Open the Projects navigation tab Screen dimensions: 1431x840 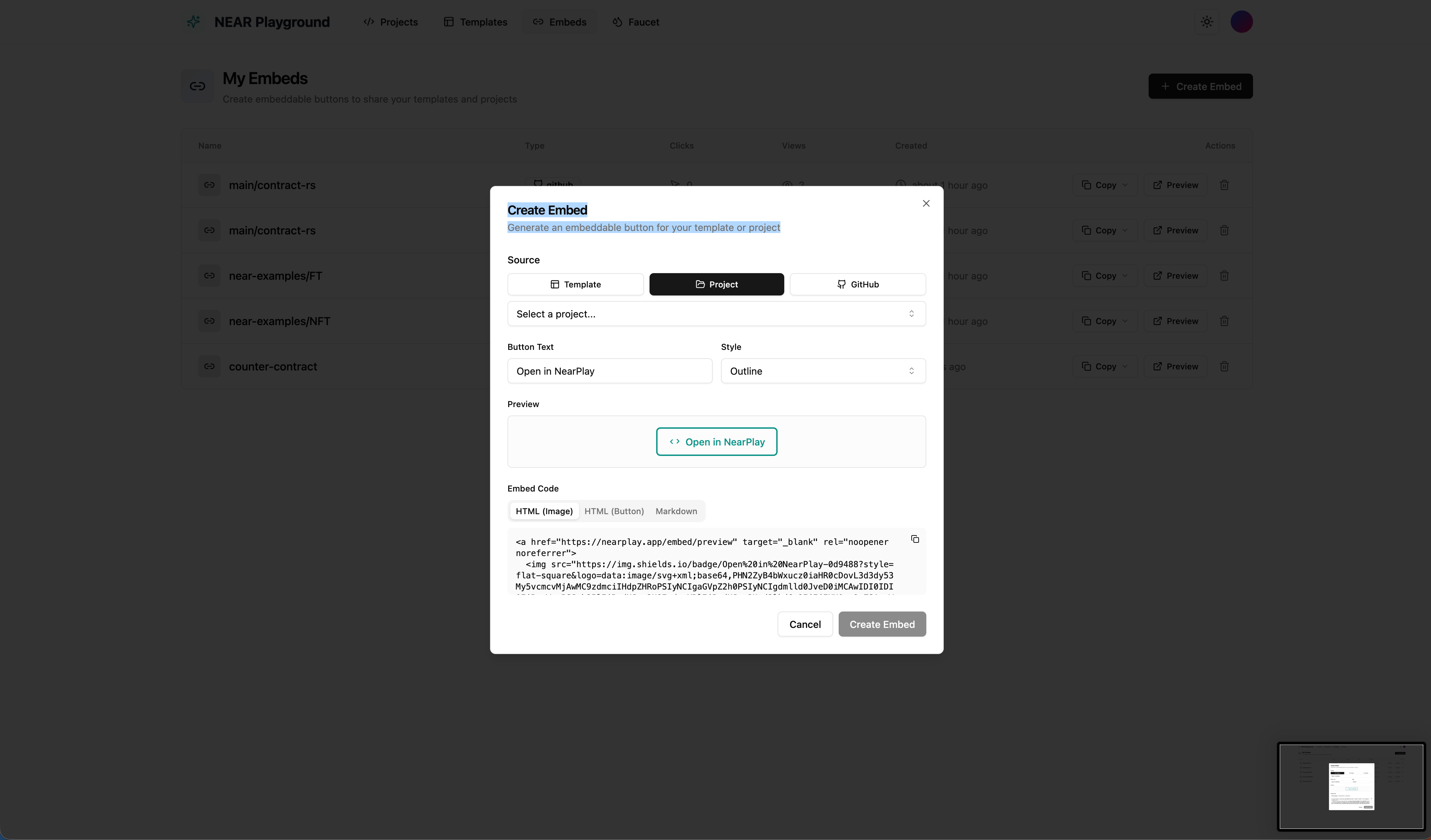pos(391,22)
